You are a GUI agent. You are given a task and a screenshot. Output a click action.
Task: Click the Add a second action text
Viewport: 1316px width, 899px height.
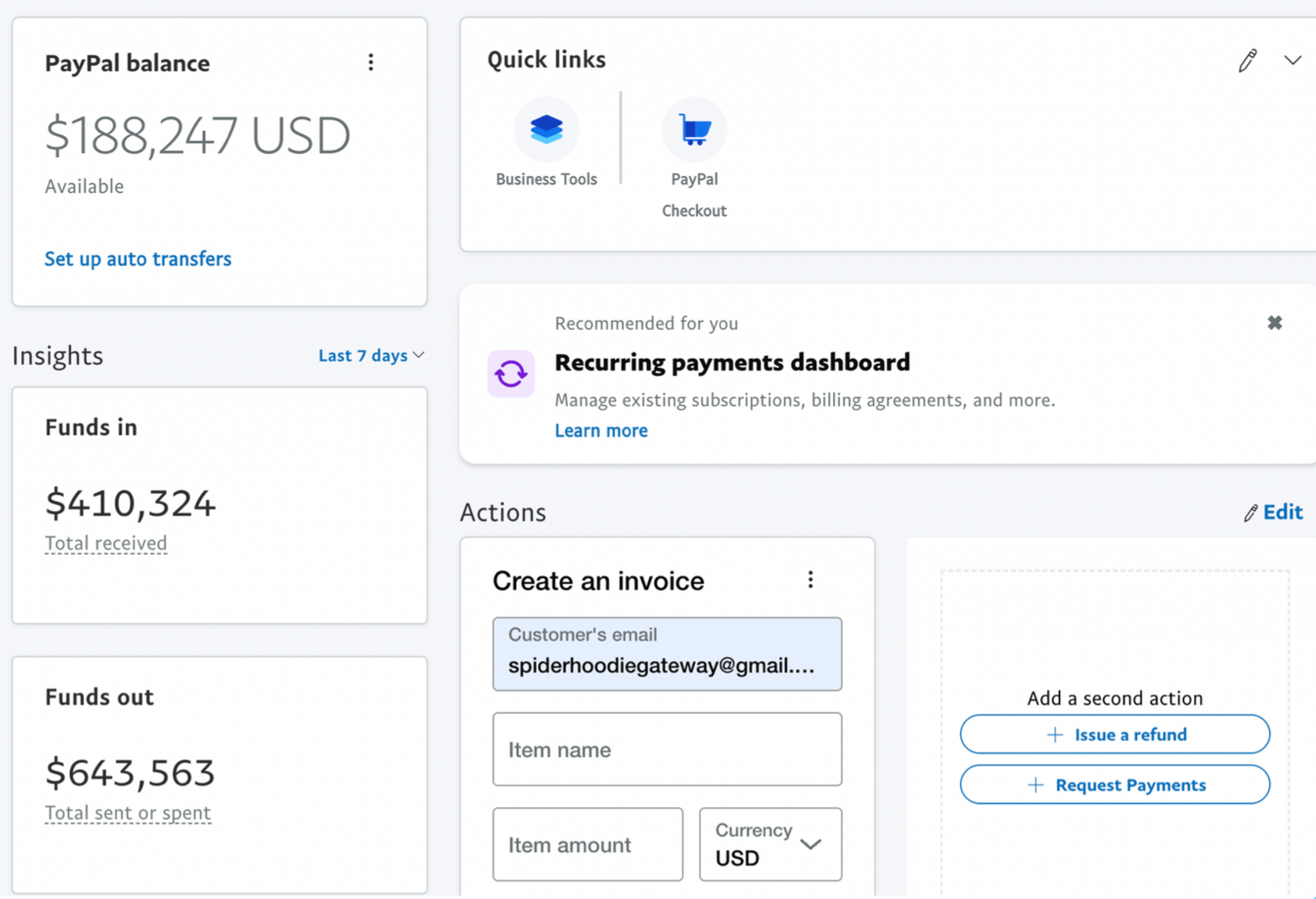click(1115, 698)
